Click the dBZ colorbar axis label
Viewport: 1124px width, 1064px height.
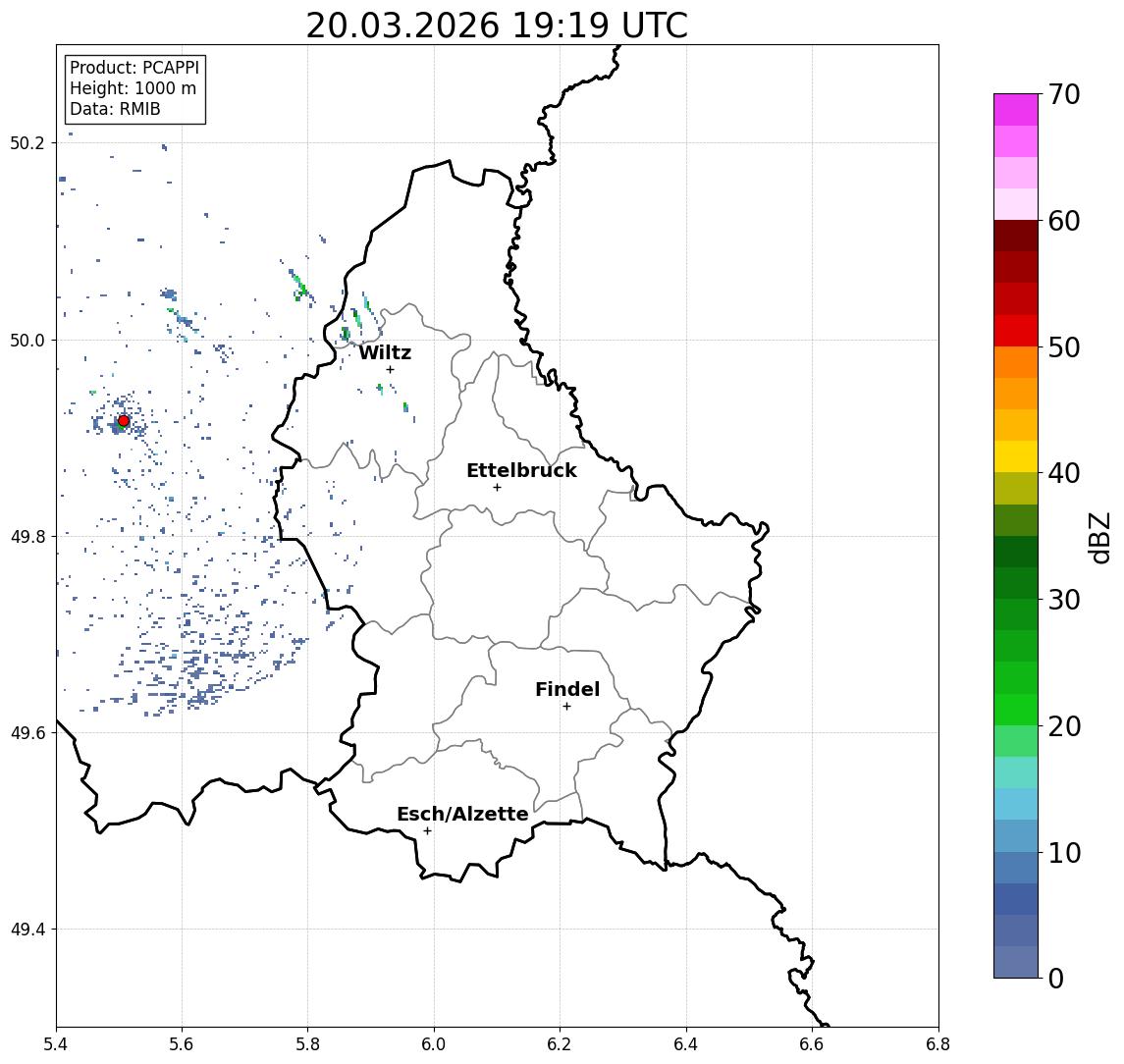click(1098, 537)
